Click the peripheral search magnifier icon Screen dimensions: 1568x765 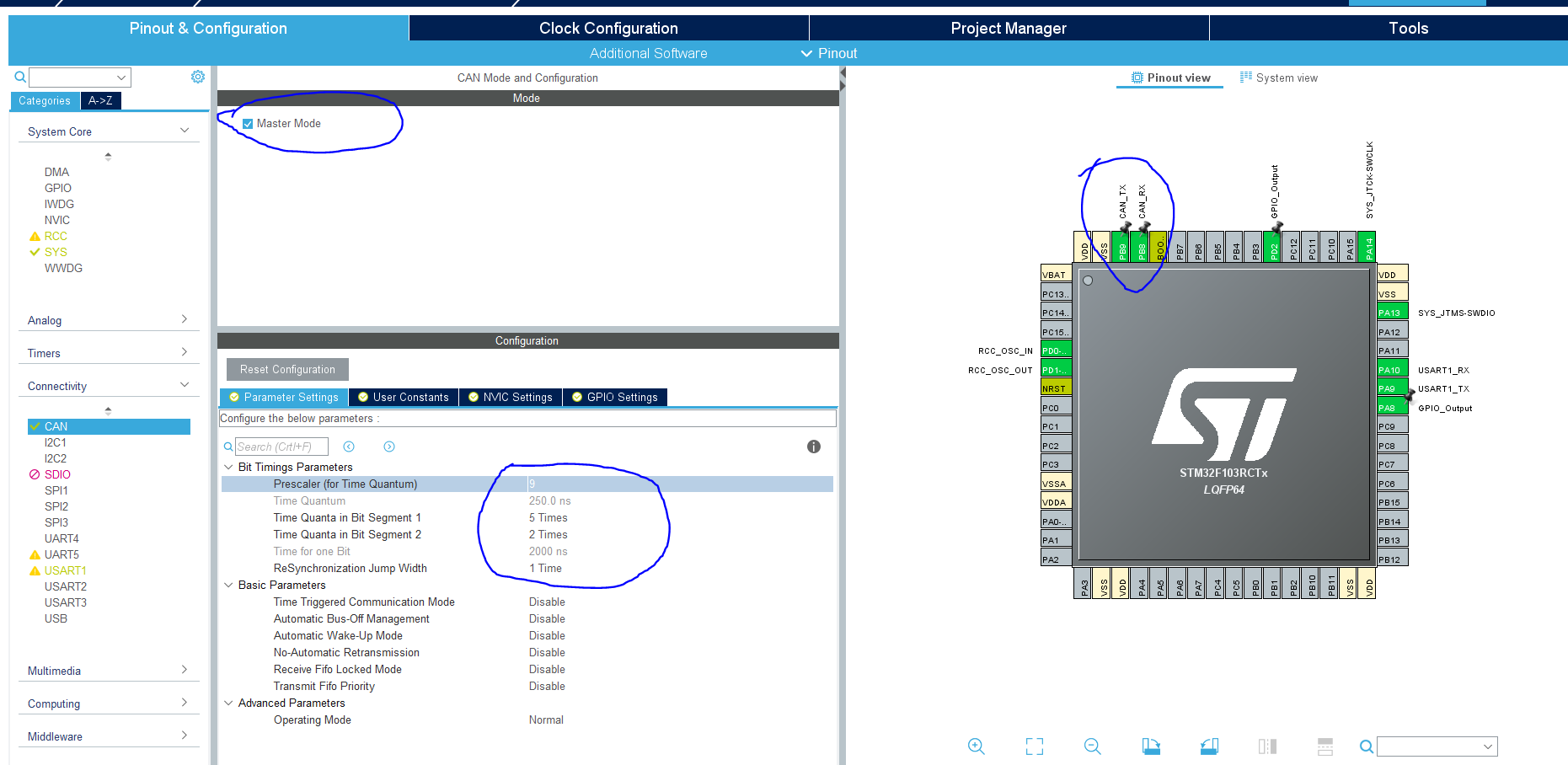tap(20, 78)
